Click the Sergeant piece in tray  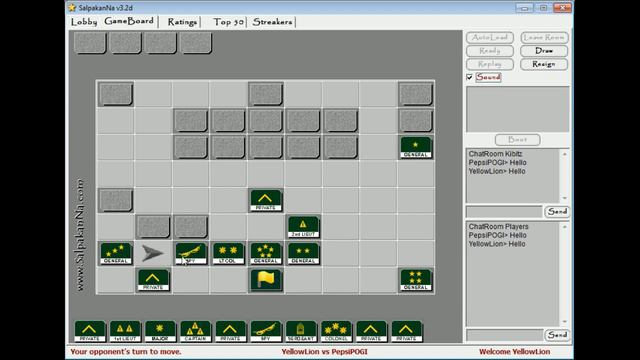301,331
